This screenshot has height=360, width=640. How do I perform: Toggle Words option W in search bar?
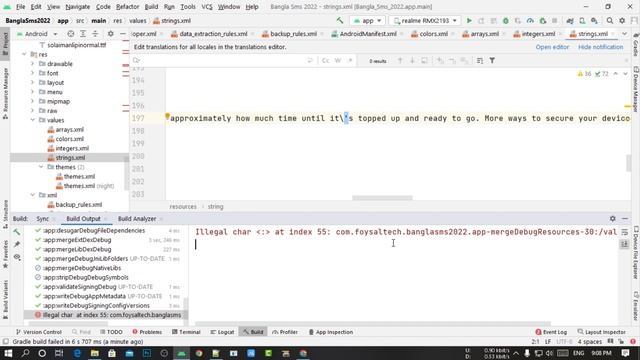coord(338,60)
